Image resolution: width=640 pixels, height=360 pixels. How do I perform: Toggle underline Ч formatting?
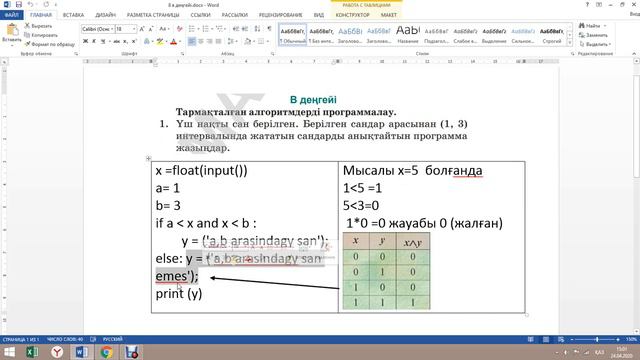(103, 41)
